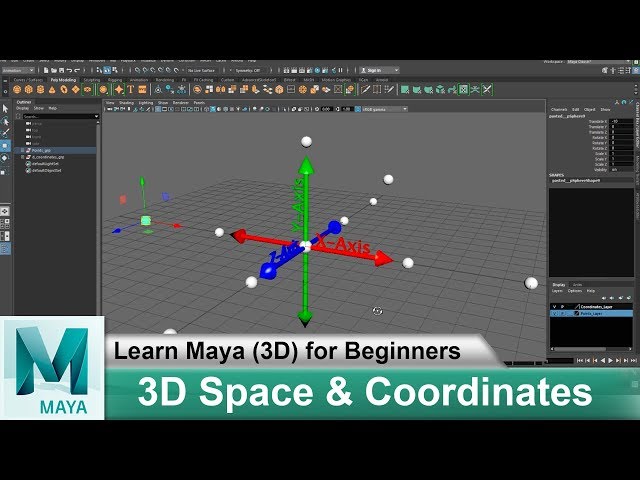Viewport: 640px width, 480px height.
Task: Click the SVG tool shelf icon
Action: (142, 90)
